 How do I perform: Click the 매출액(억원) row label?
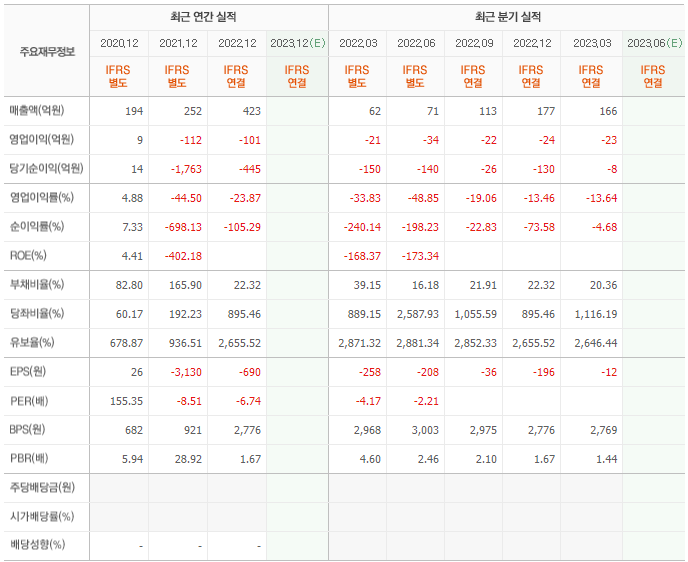coord(37,111)
